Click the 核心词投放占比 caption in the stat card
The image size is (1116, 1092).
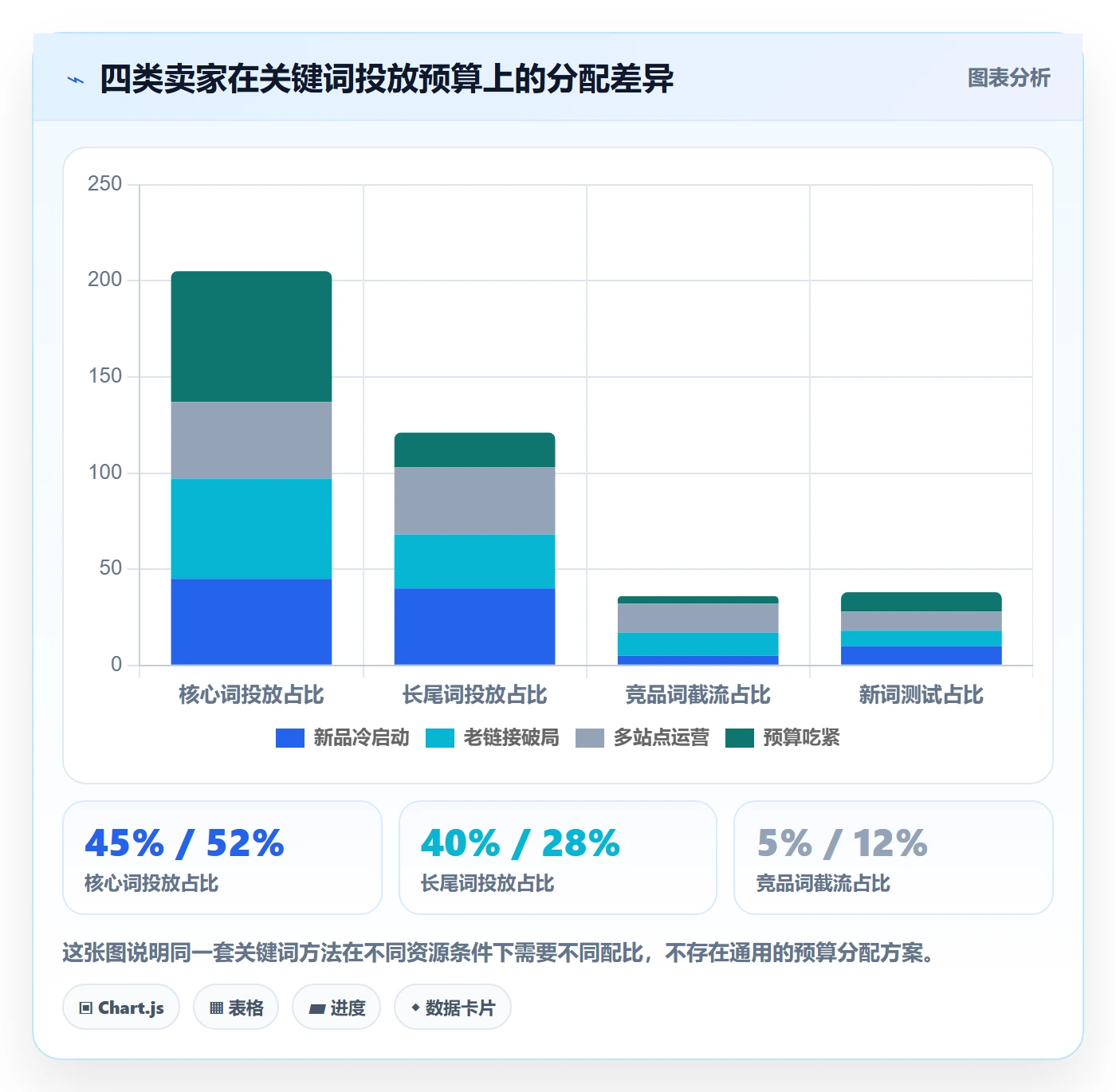151,884
